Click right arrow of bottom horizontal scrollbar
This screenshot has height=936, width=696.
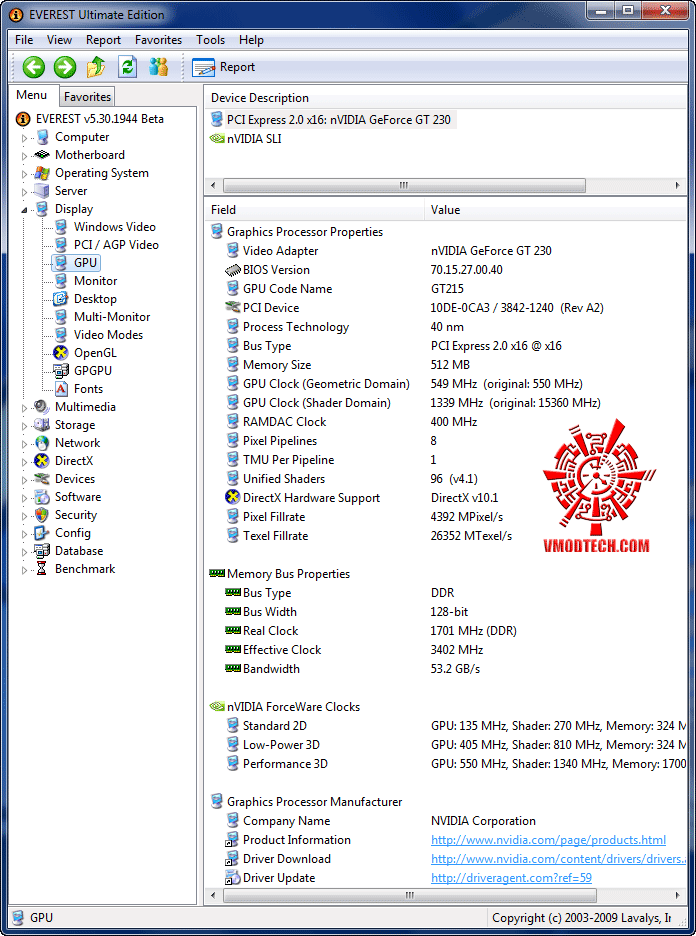pyautogui.click(x=677, y=895)
